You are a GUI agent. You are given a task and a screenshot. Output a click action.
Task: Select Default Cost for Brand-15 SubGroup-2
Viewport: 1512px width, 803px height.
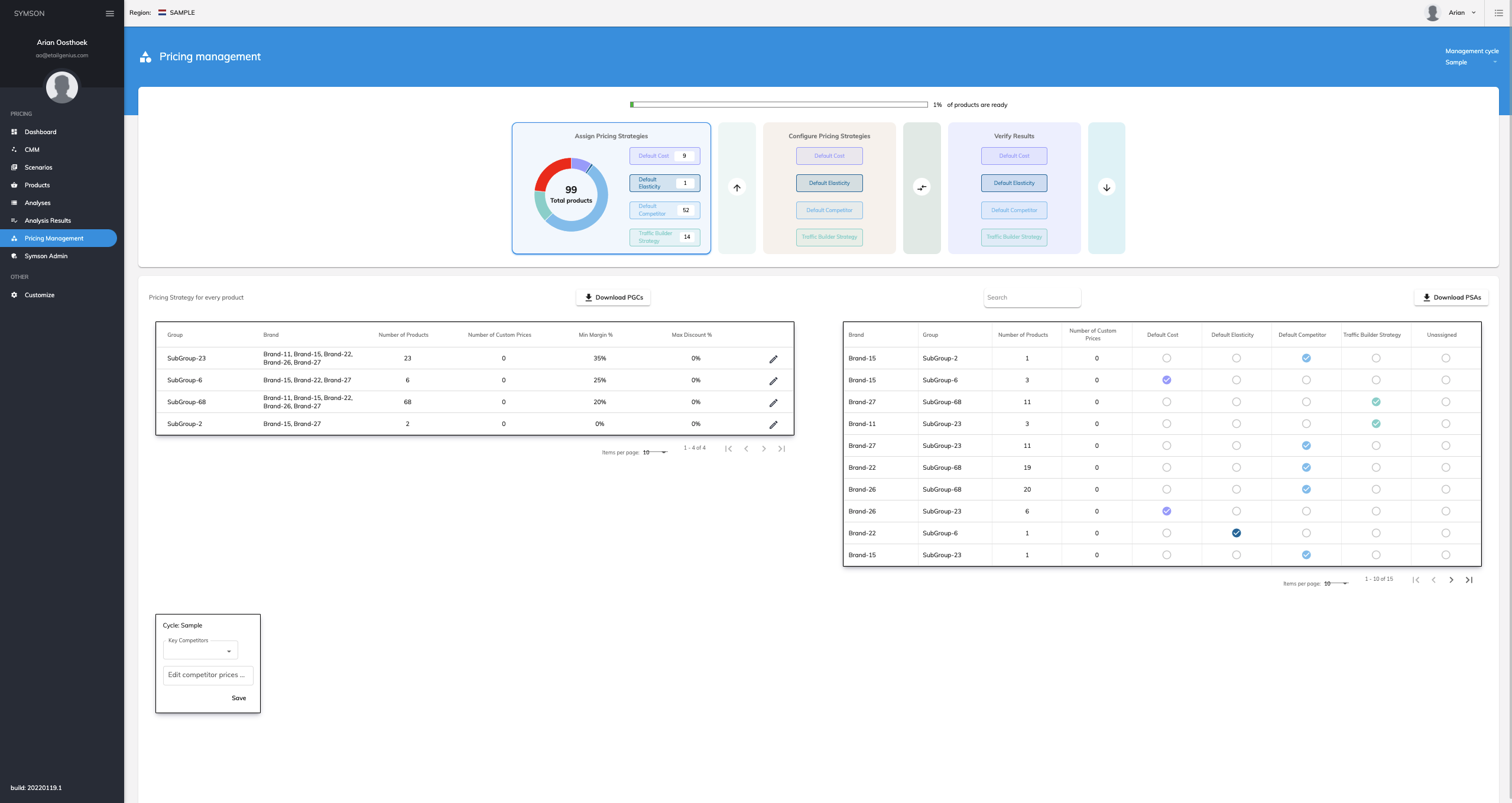(1166, 358)
